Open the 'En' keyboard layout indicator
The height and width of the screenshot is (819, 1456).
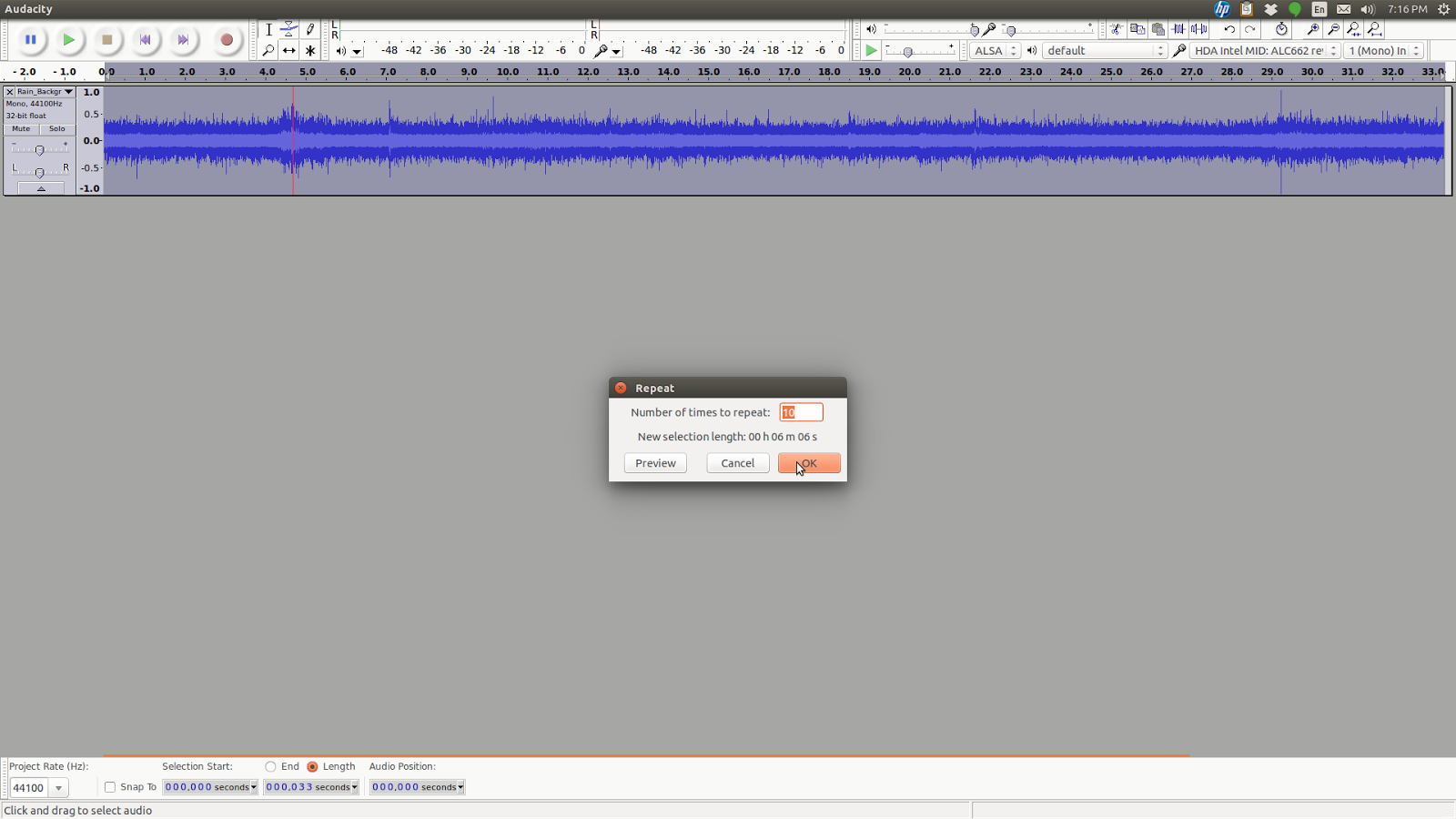pos(1319,9)
